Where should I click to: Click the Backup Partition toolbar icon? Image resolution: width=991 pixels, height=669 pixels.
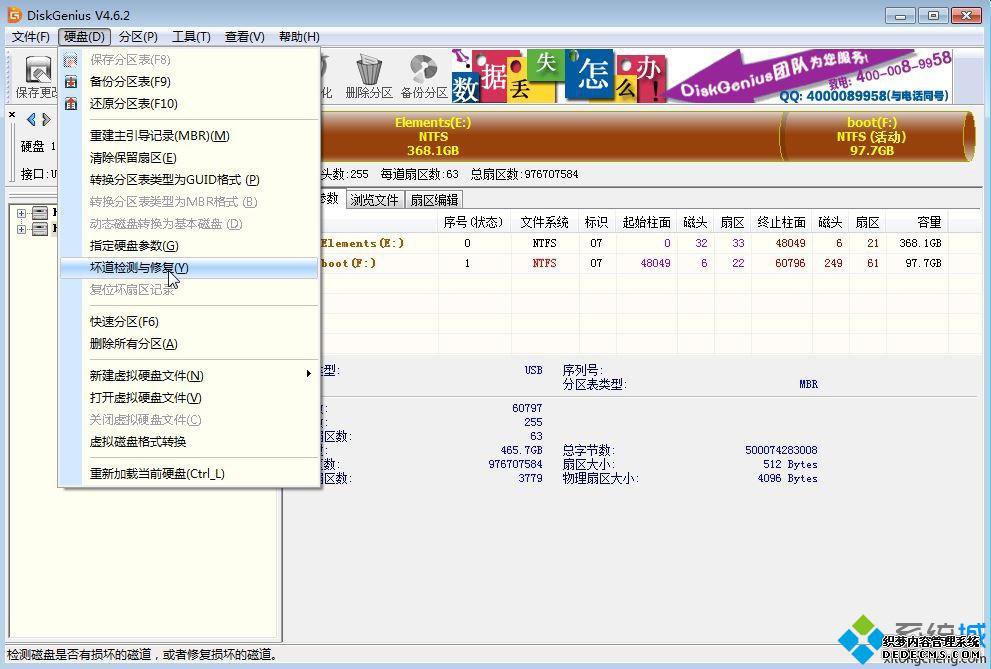click(423, 77)
